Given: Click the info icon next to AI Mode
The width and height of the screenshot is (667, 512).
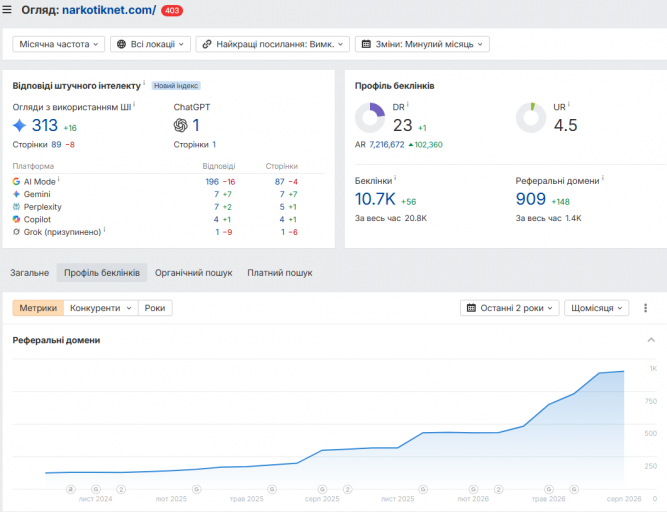Looking at the screenshot, I should (59, 179).
